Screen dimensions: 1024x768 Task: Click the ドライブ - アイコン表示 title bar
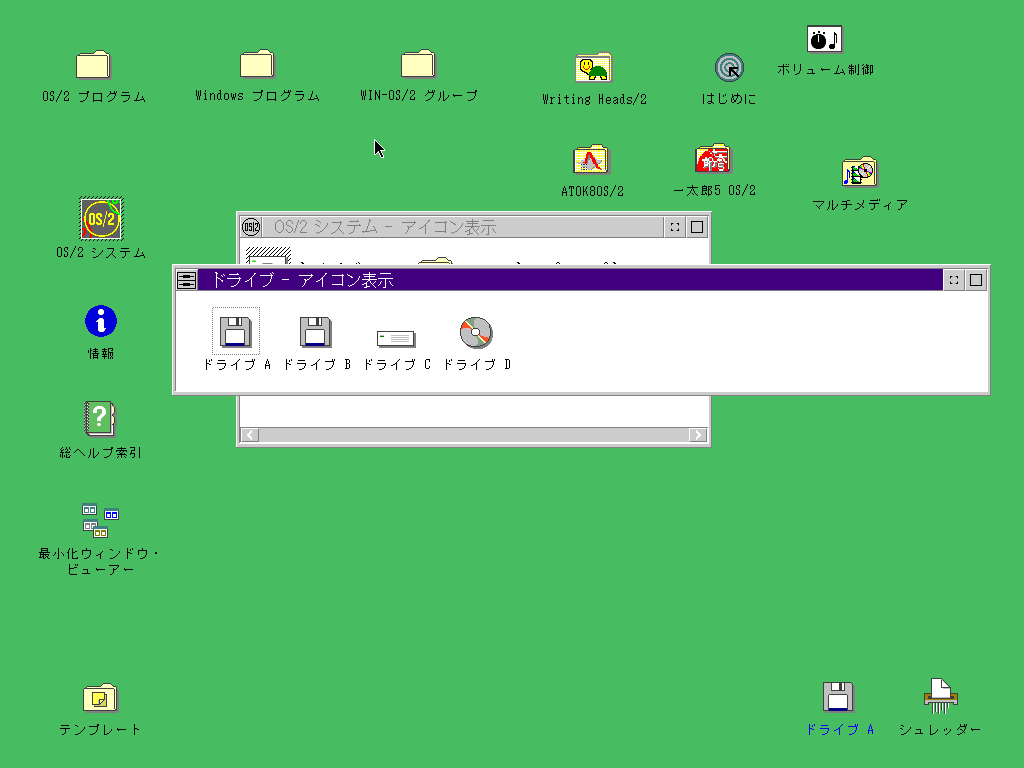570,280
